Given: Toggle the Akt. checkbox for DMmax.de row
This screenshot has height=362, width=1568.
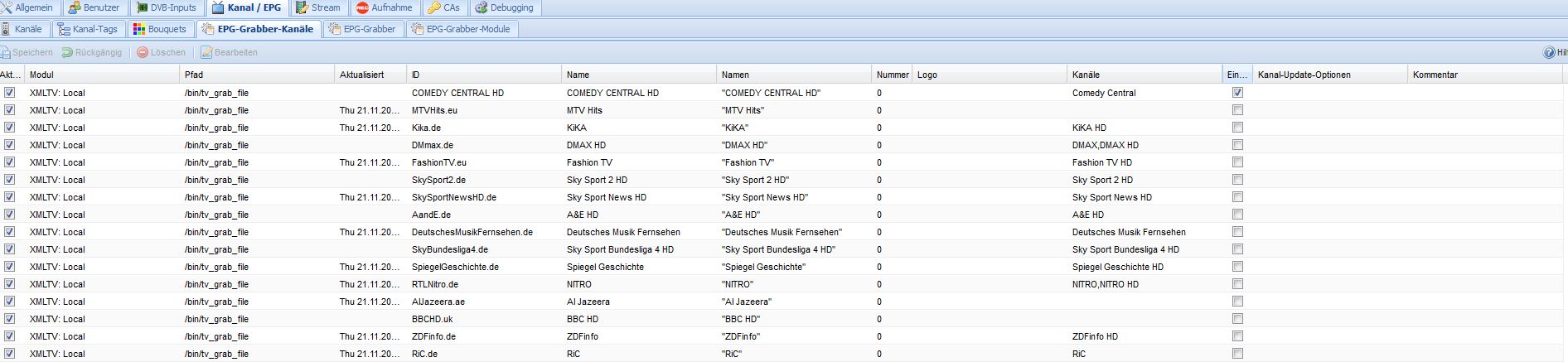Looking at the screenshot, I should [x=9, y=145].
